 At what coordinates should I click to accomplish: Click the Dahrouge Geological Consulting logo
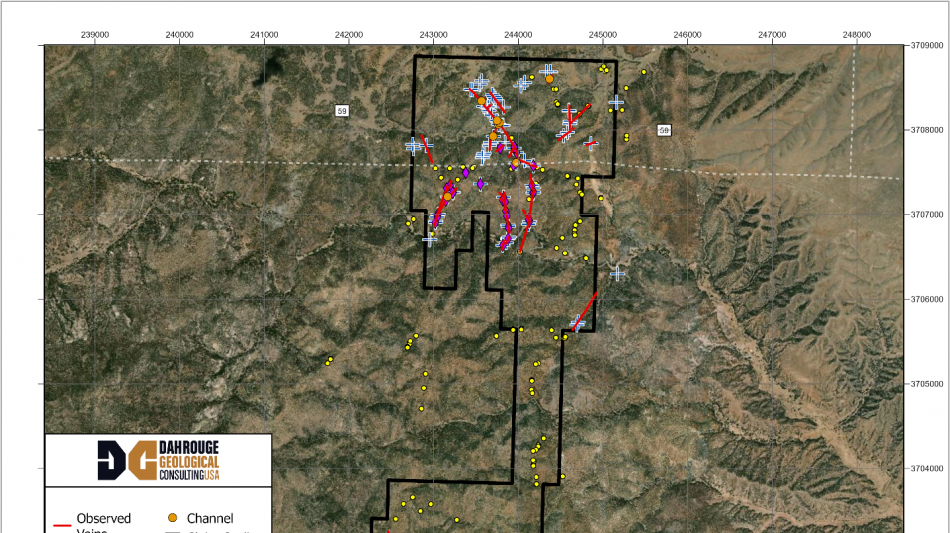click(x=158, y=460)
